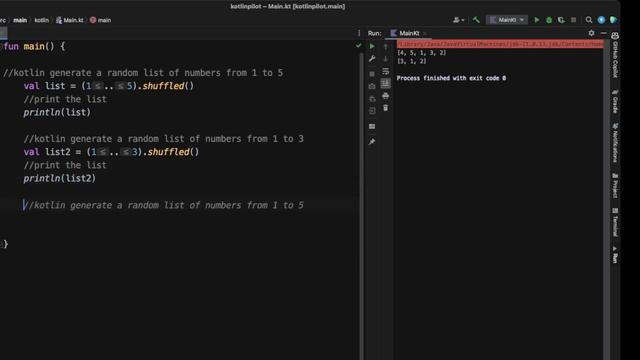The height and width of the screenshot is (360, 640).
Task: Click the main function breadcrumb
Action: click(x=100, y=20)
